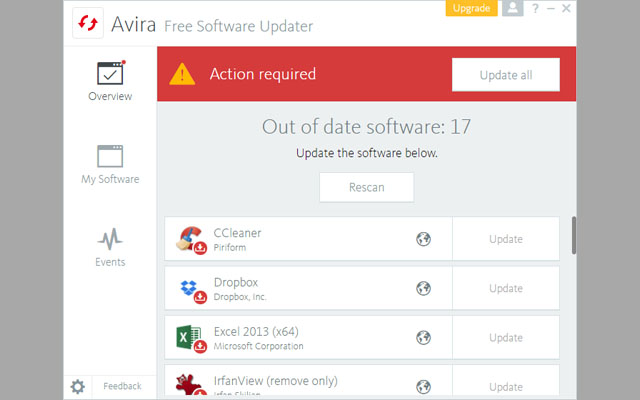Click the software list vertical scrollbar
640x400 pixels.
point(573,236)
